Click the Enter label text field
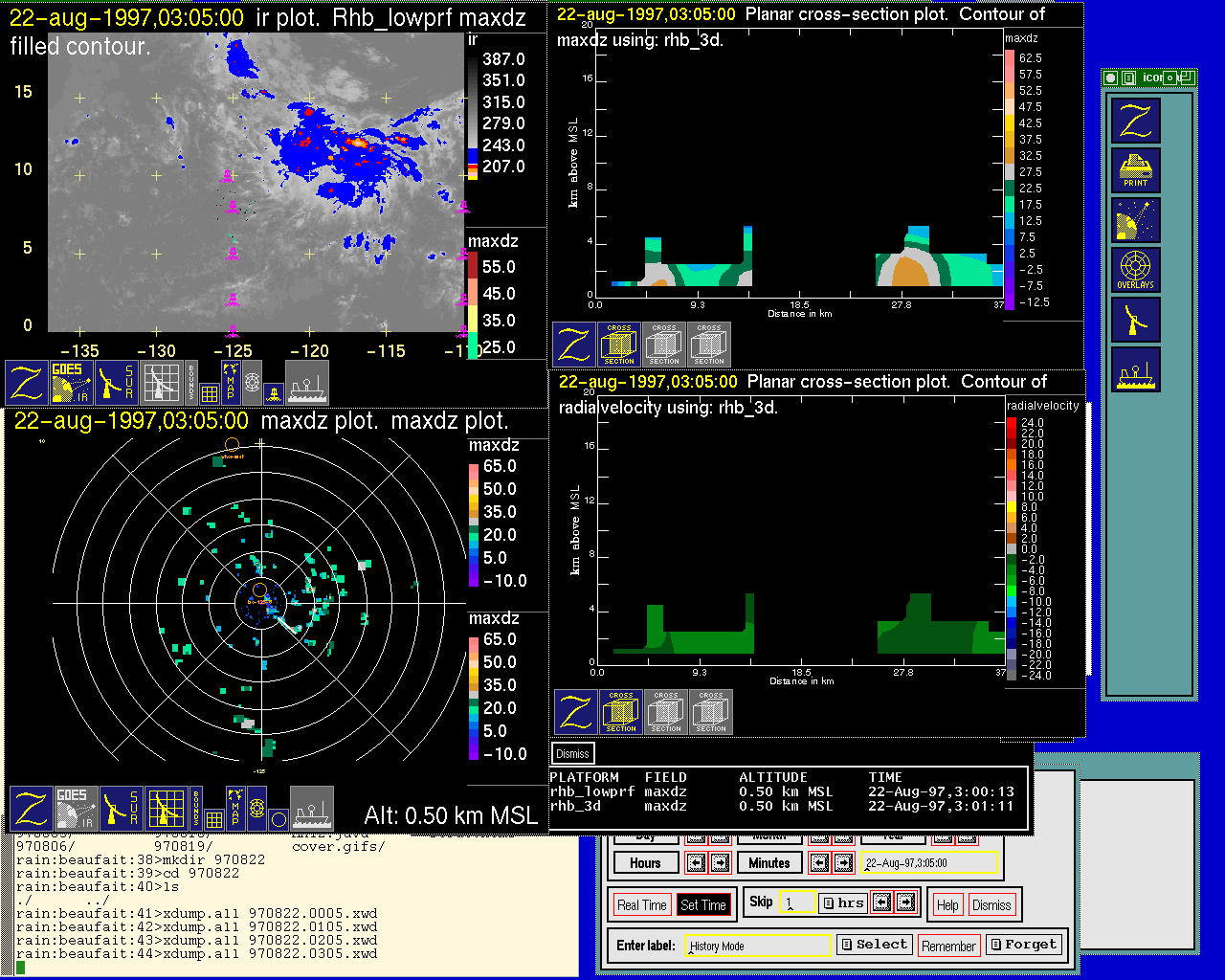The height and width of the screenshot is (980, 1225). [758, 946]
